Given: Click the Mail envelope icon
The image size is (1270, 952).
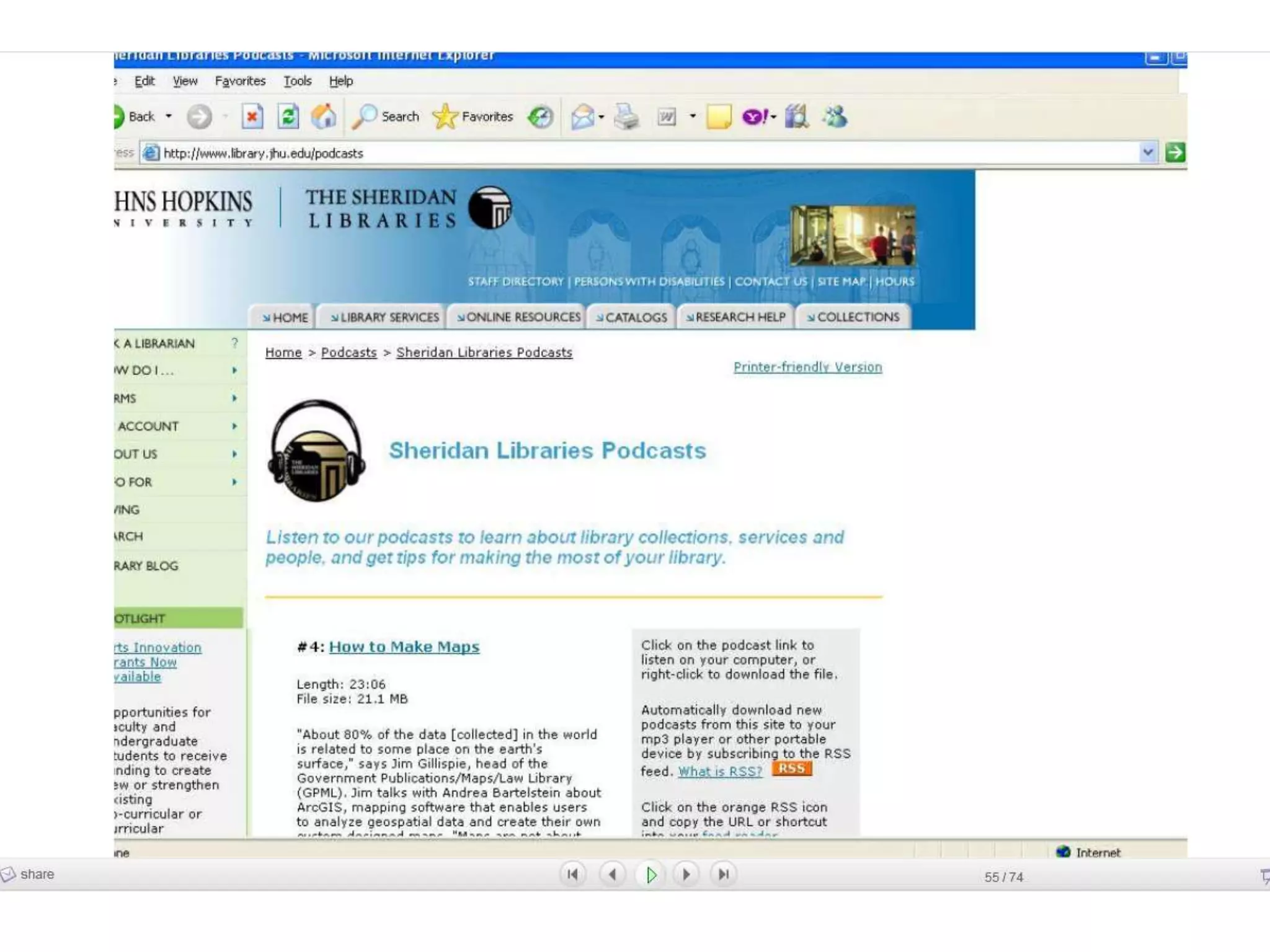Looking at the screenshot, I should click(x=582, y=117).
